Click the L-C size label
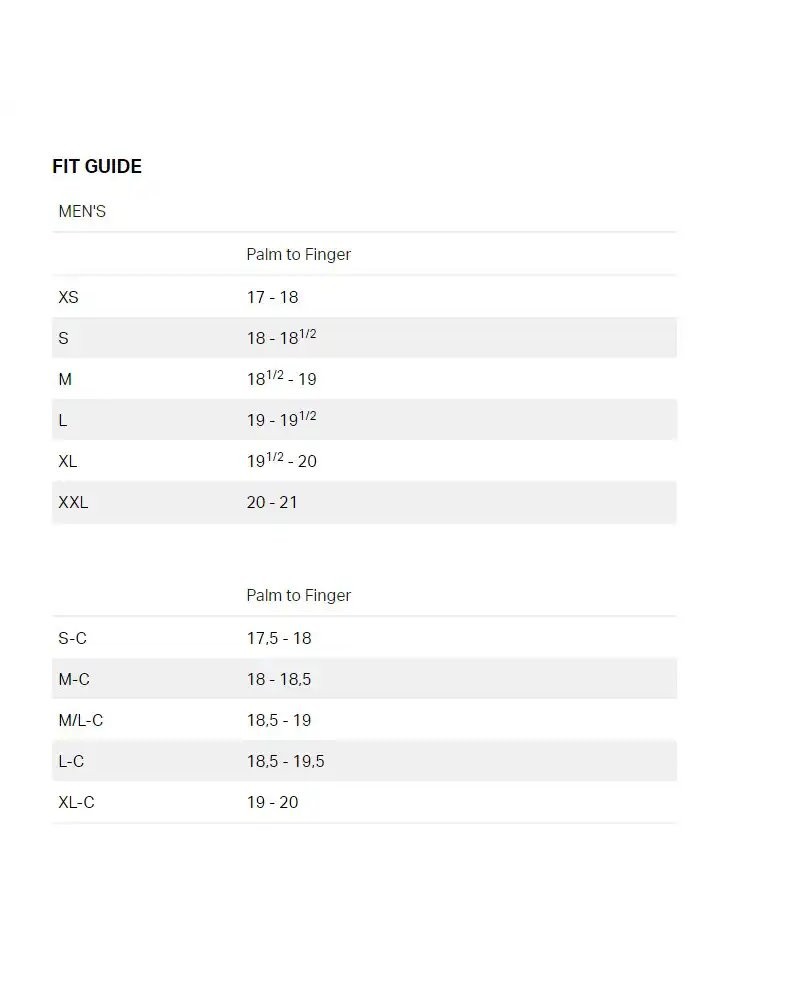The width and height of the screenshot is (800, 1000). pyautogui.click(x=71, y=761)
